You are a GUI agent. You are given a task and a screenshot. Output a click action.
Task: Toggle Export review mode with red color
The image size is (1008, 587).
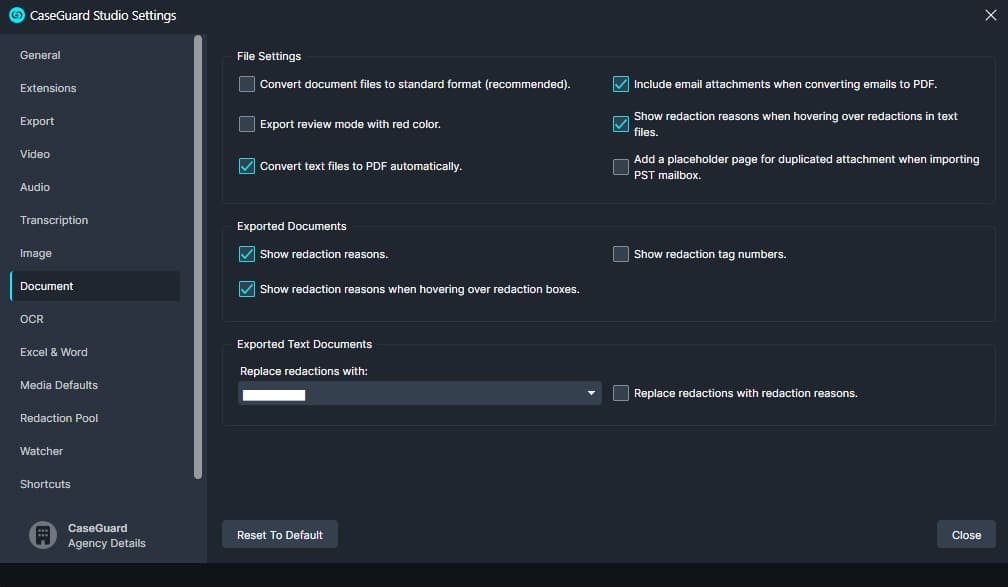pyautogui.click(x=247, y=124)
